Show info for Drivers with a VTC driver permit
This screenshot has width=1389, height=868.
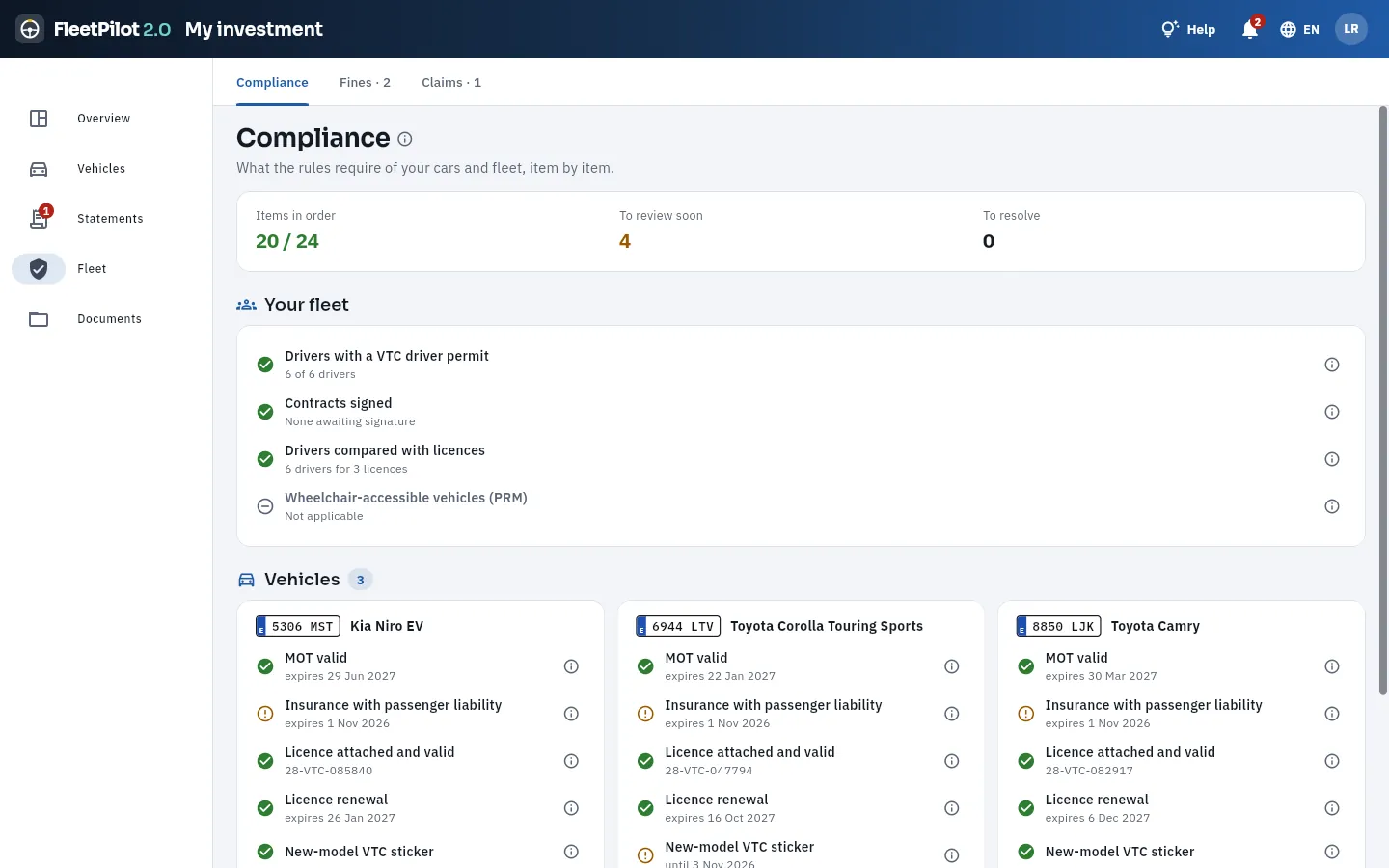1332,365
